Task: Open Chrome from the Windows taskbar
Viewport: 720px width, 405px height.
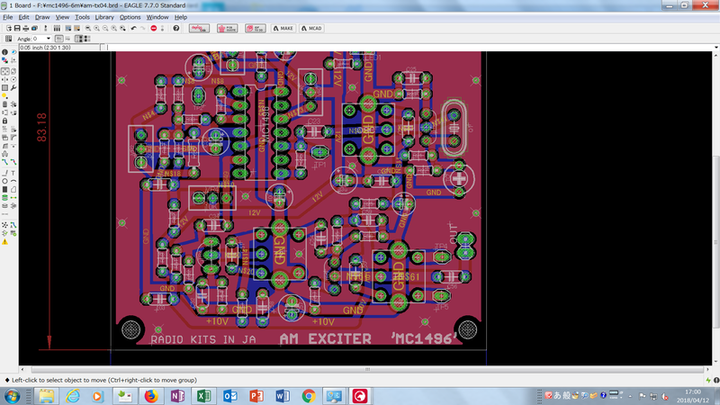Action: [309, 397]
